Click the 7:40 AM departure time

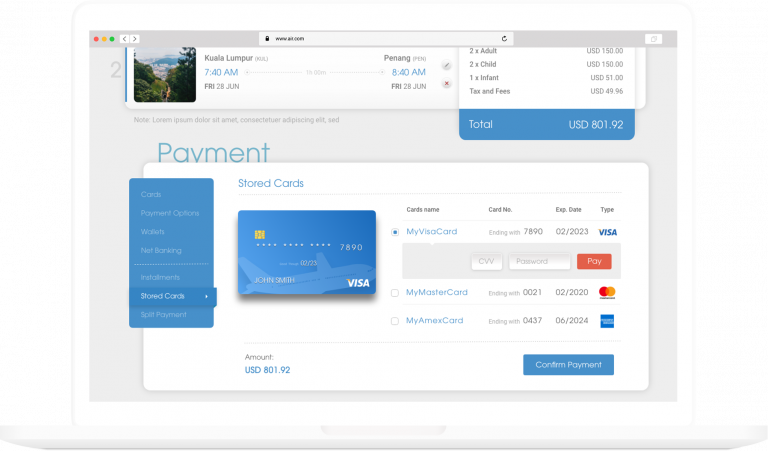coord(221,72)
